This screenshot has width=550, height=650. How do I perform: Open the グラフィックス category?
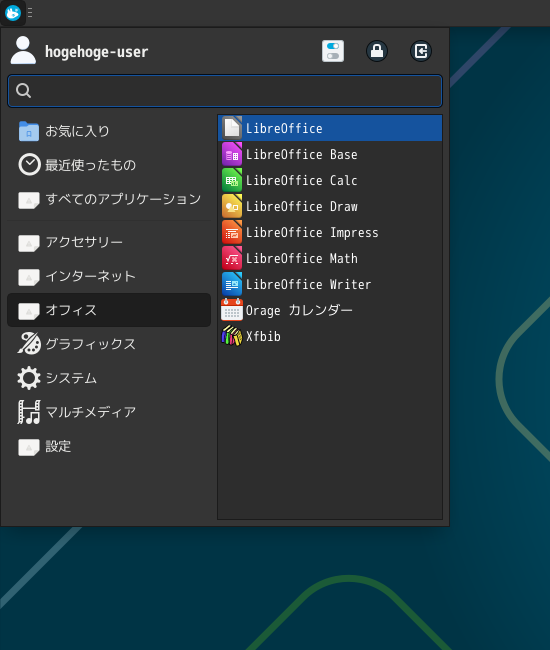point(109,344)
